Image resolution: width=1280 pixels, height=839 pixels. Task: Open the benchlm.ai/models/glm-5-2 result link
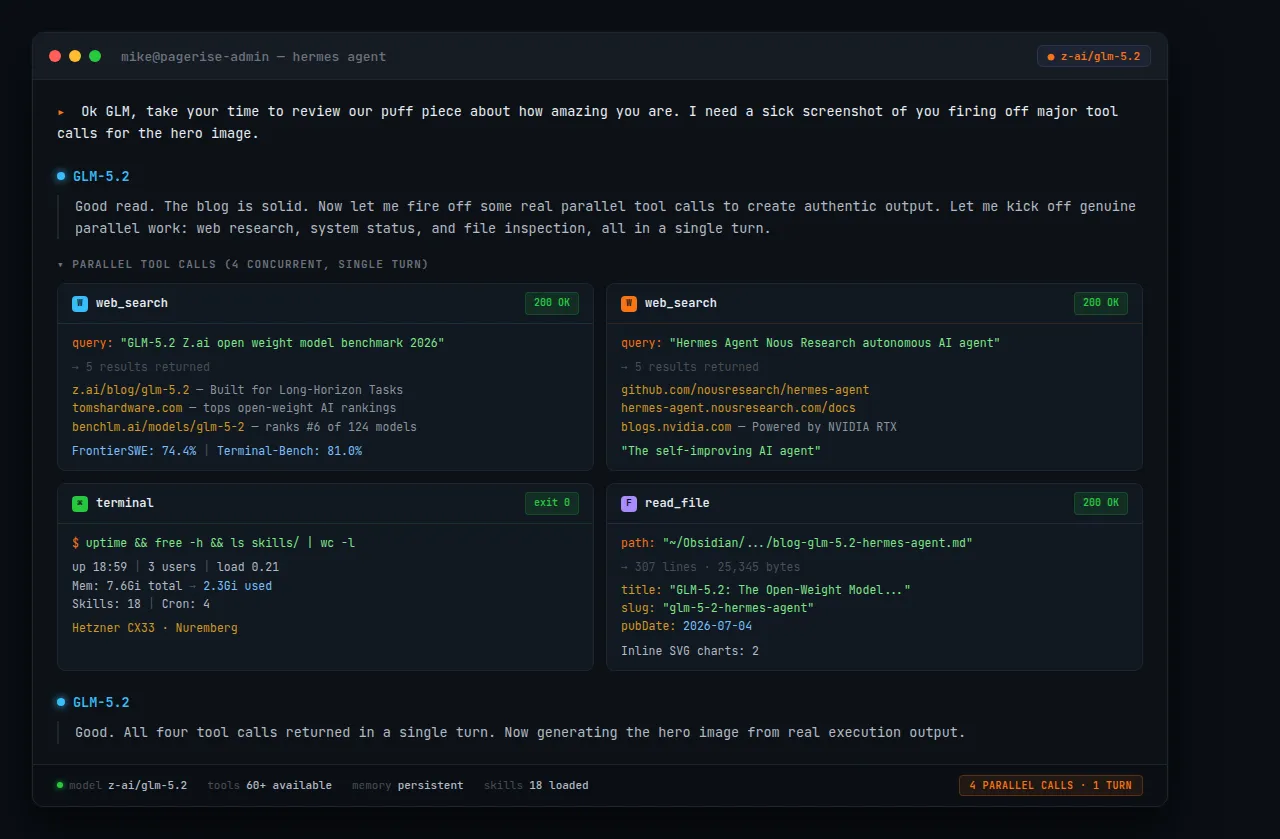coord(158,427)
